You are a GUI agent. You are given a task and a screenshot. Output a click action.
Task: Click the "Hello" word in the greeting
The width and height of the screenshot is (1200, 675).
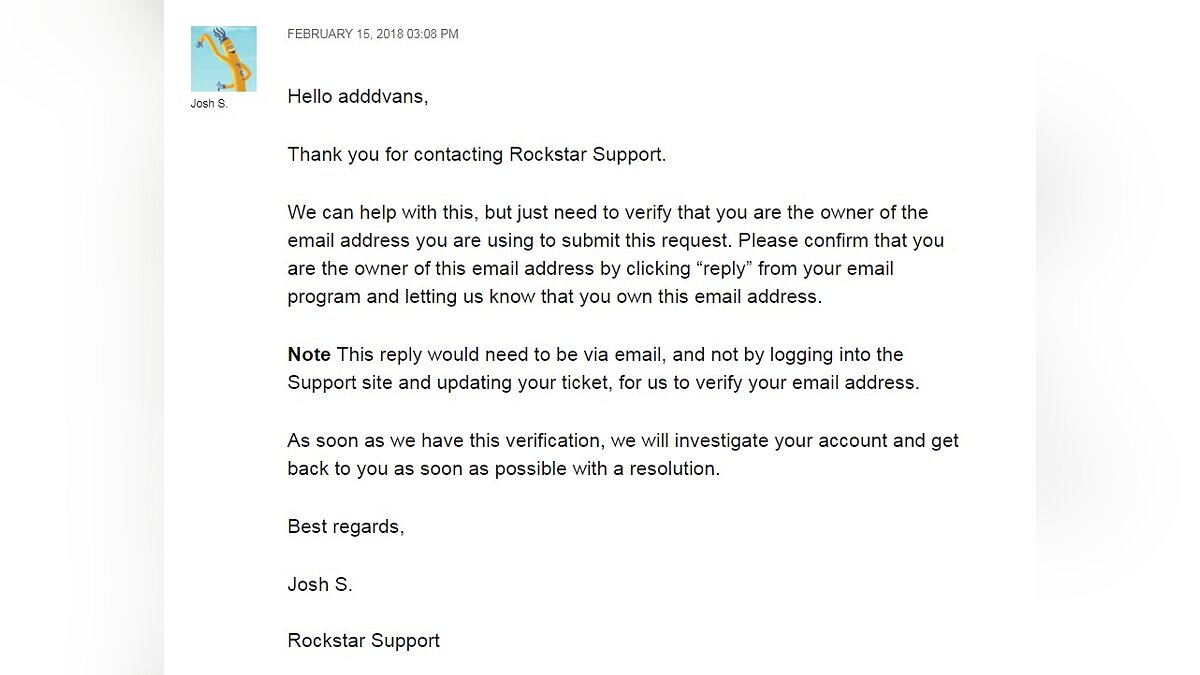point(310,97)
